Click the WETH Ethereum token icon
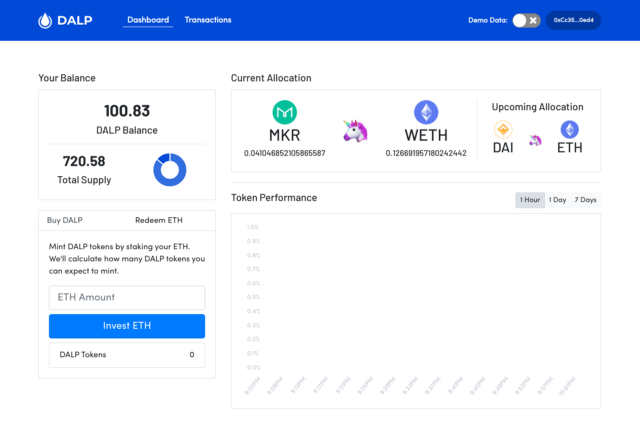 (426, 112)
